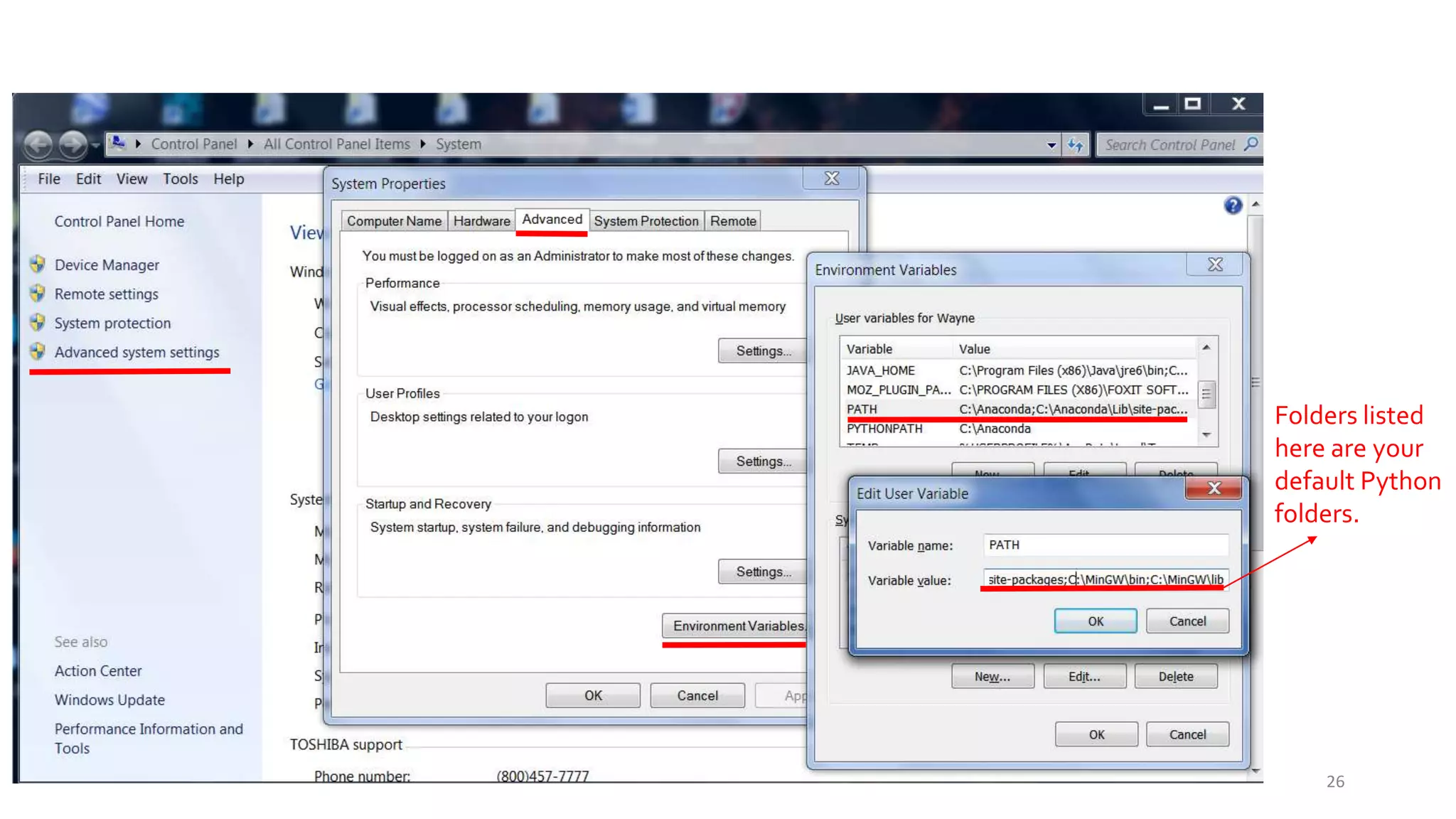Click the blue Help question mark icon
The image size is (1456, 819).
1233,205
